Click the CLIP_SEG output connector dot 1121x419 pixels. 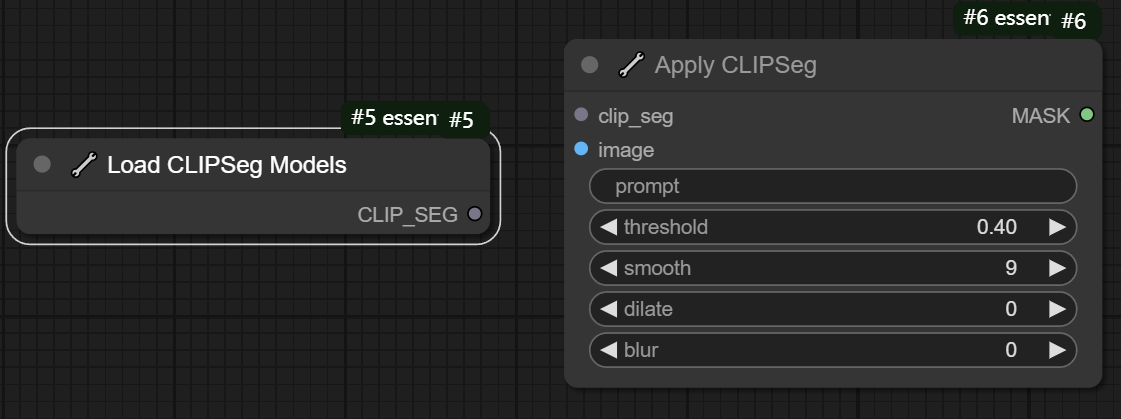click(474, 214)
